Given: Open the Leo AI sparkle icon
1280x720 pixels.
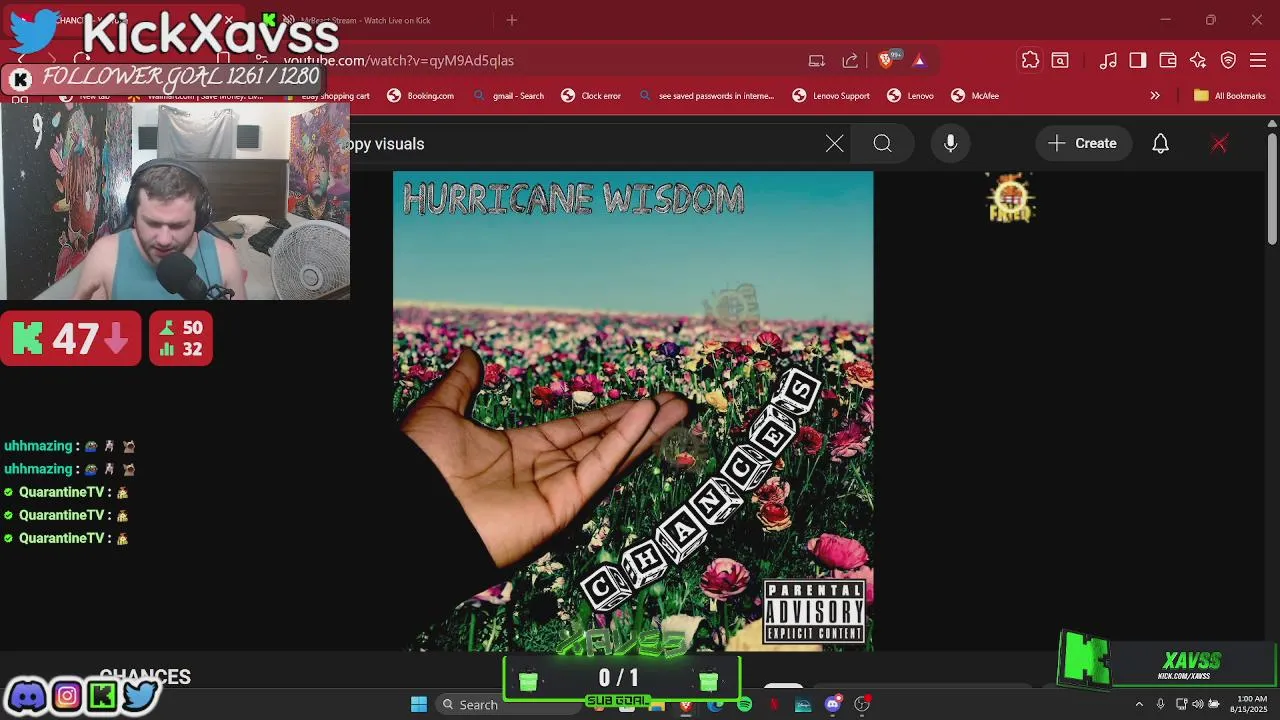Looking at the screenshot, I should tap(1198, 61).
